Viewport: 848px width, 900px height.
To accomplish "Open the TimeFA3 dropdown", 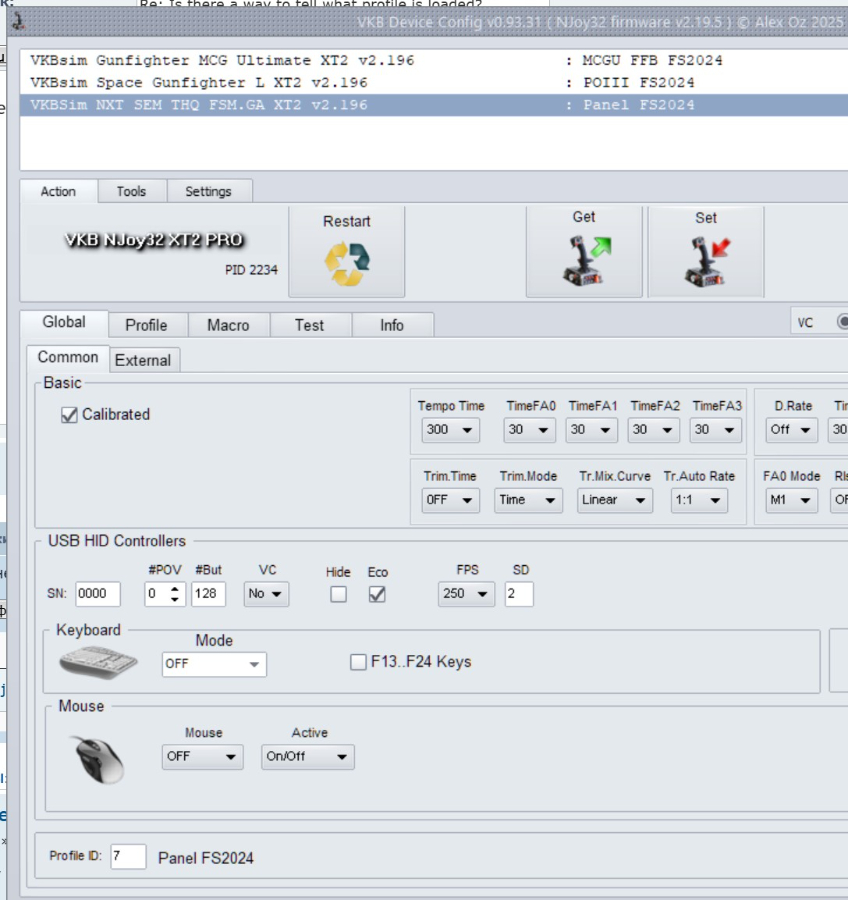I will tap(715, 430).
